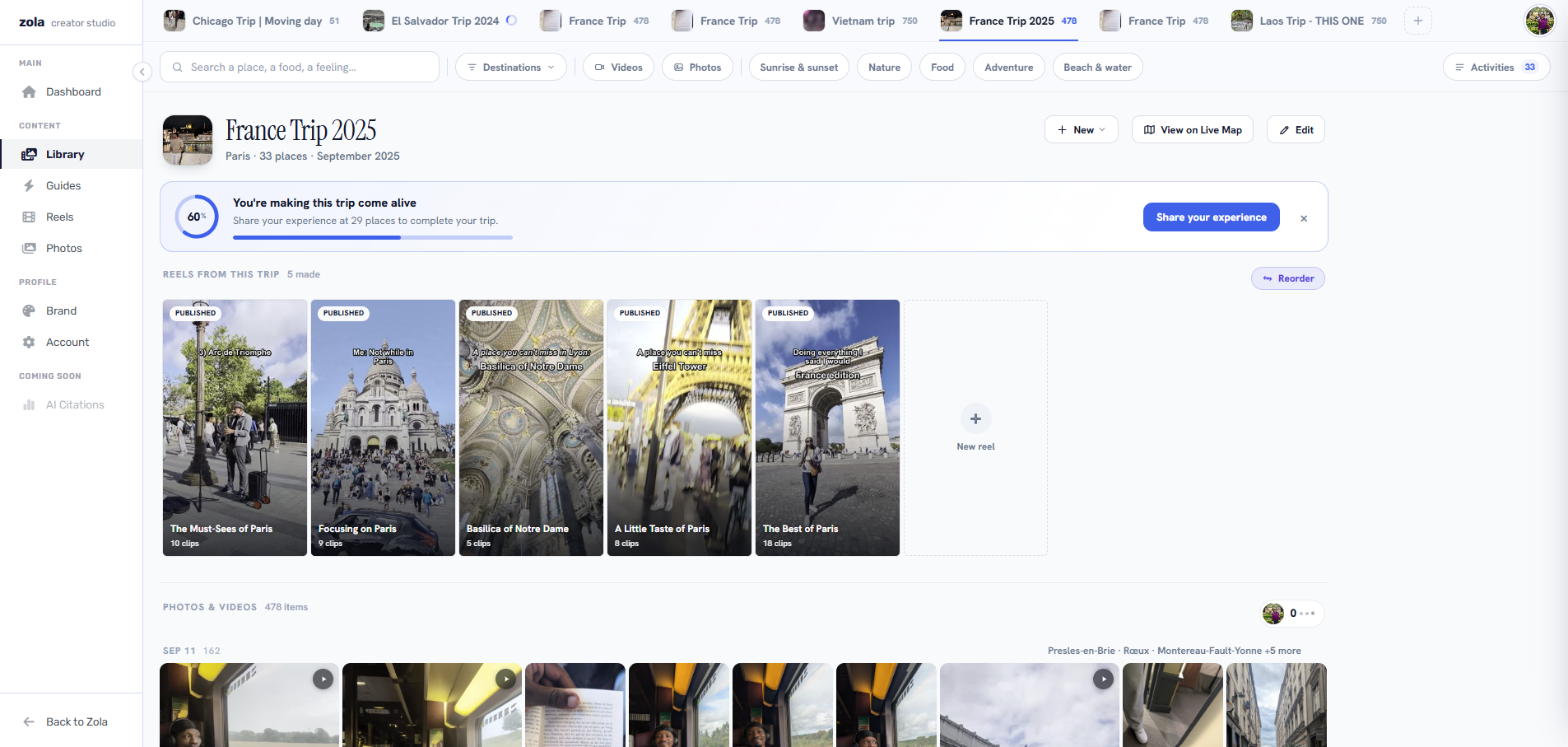The image size is (1568, 747).
Task: Click the 60% progress ring
Action: click(197, 217)
